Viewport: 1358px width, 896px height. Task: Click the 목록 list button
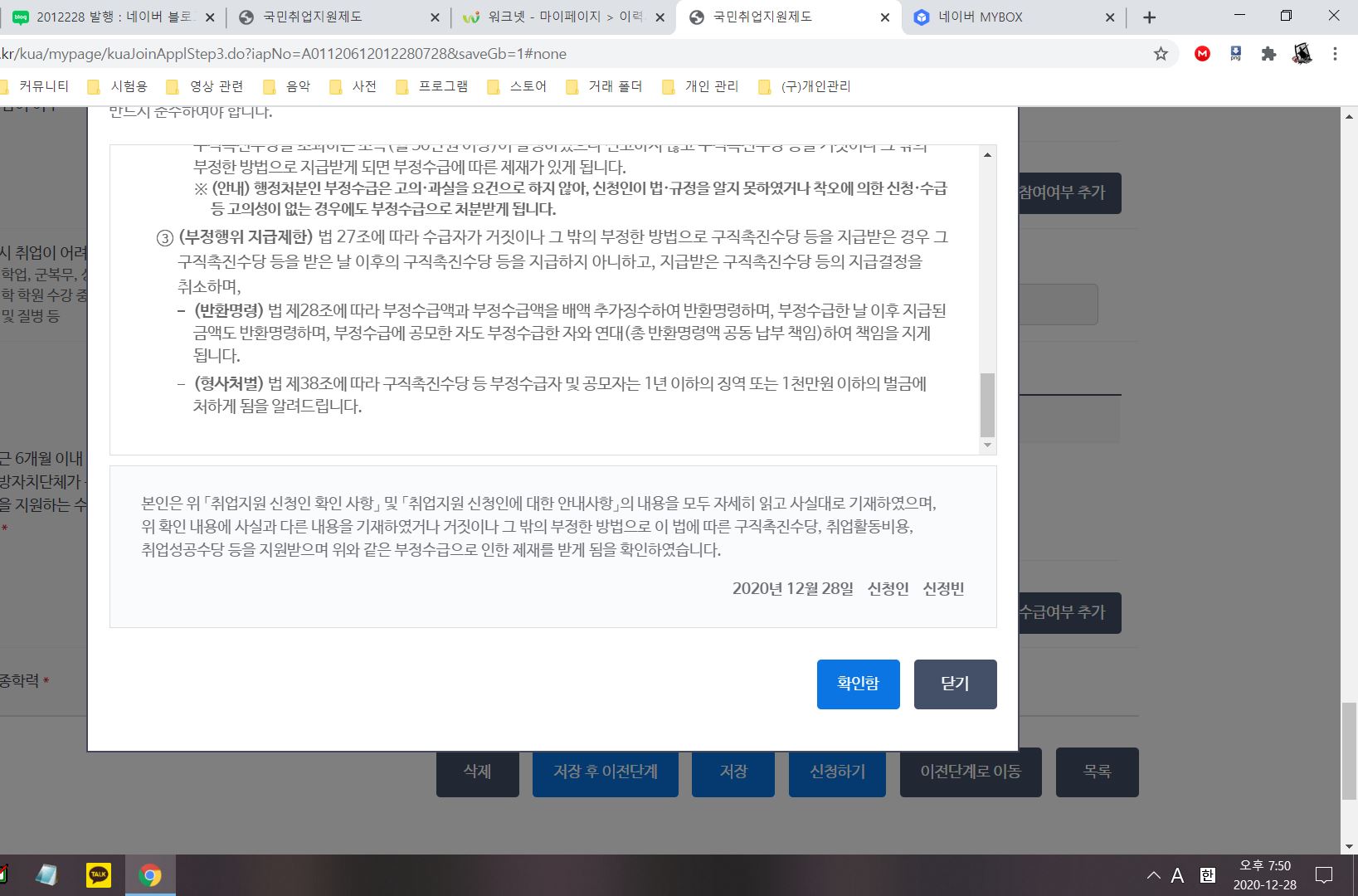[x=1097, y=772]
